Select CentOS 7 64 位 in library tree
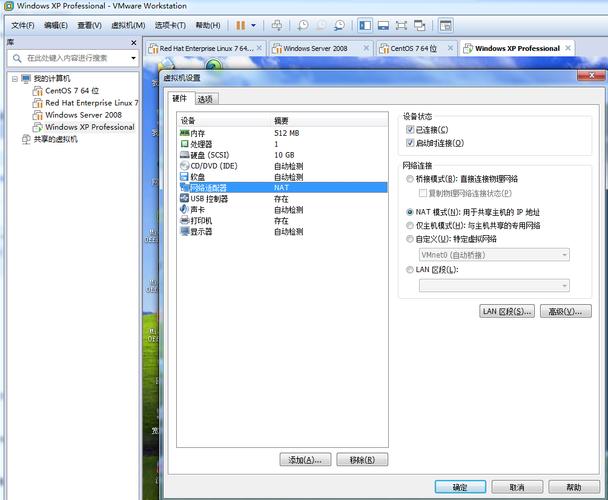The height and width of the screenshot is (500, 608). (66, 91)
